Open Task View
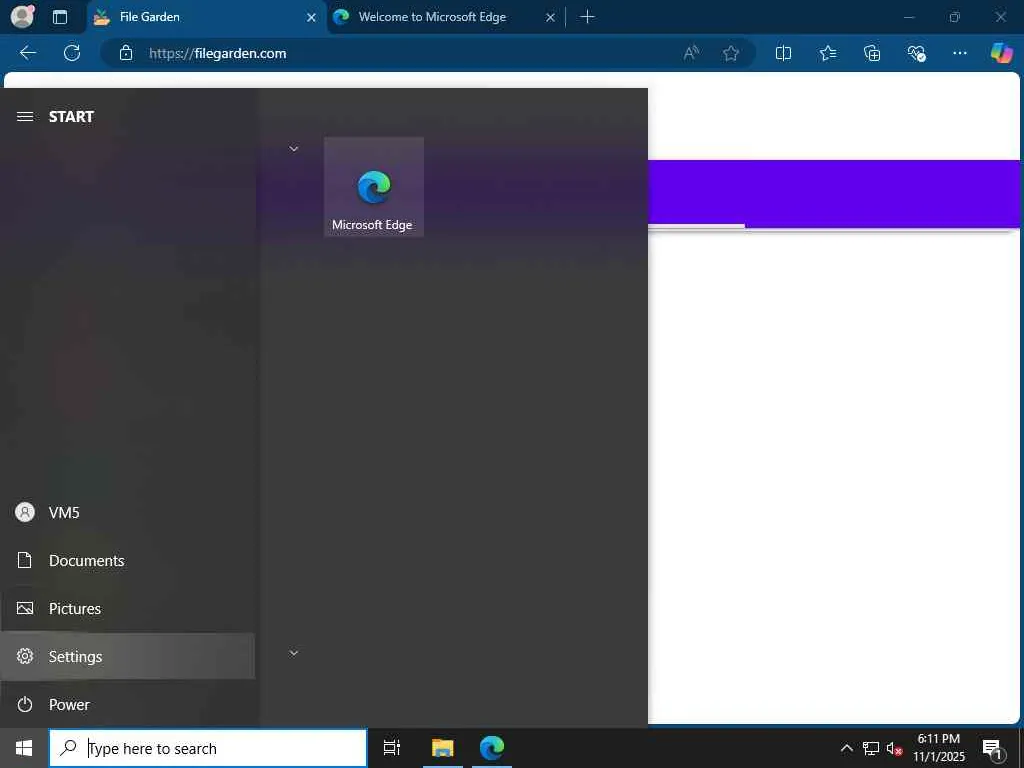The height and width of the screenshot is (768, 1024). click(392, 748)
